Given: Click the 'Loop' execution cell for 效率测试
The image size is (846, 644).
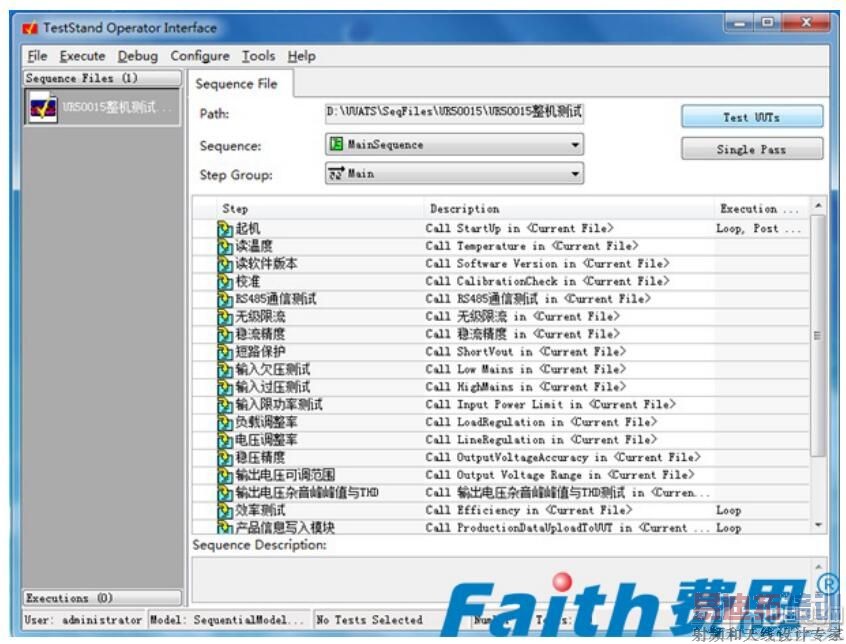Looking at the screenshot, I should coord(728,510).
